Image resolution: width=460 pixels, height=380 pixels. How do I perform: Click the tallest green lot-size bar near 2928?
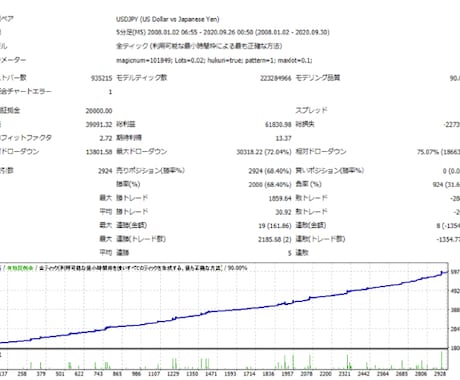pos(442,360)
